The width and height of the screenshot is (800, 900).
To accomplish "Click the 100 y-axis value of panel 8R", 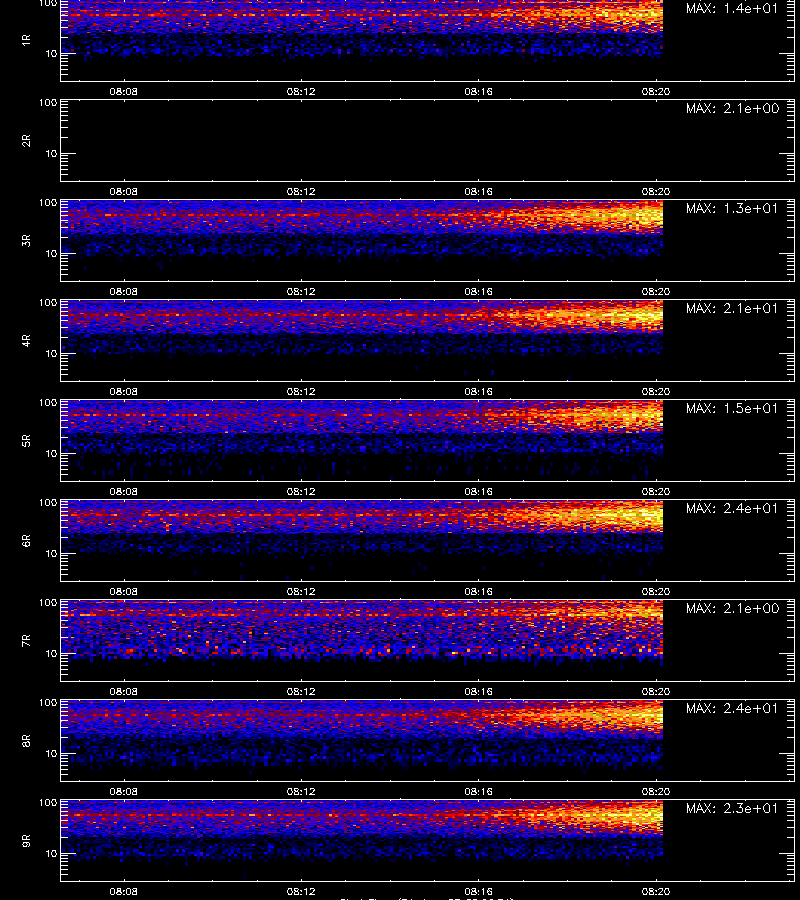I will (x=48, y=703).
